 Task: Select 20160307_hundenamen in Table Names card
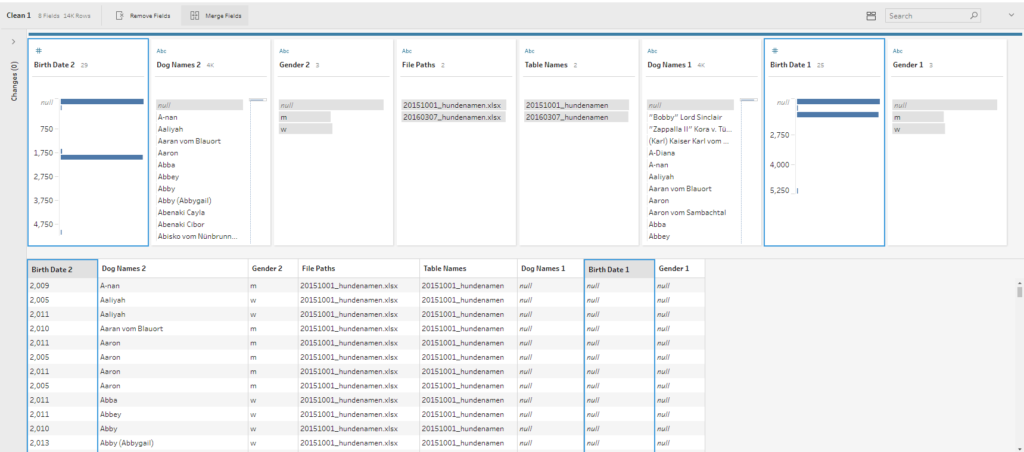tap(576, 117)
